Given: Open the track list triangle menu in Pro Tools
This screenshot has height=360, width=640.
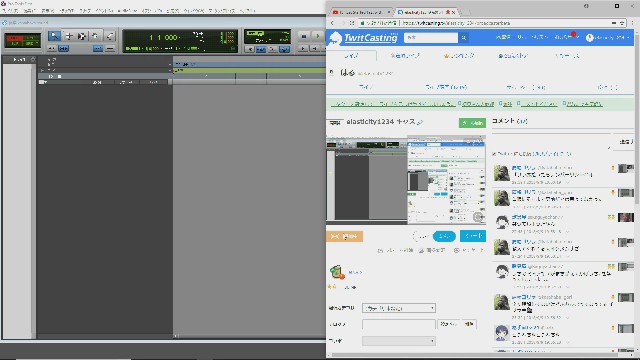Looking at the screenshot, I should click(x=43, y=82).
